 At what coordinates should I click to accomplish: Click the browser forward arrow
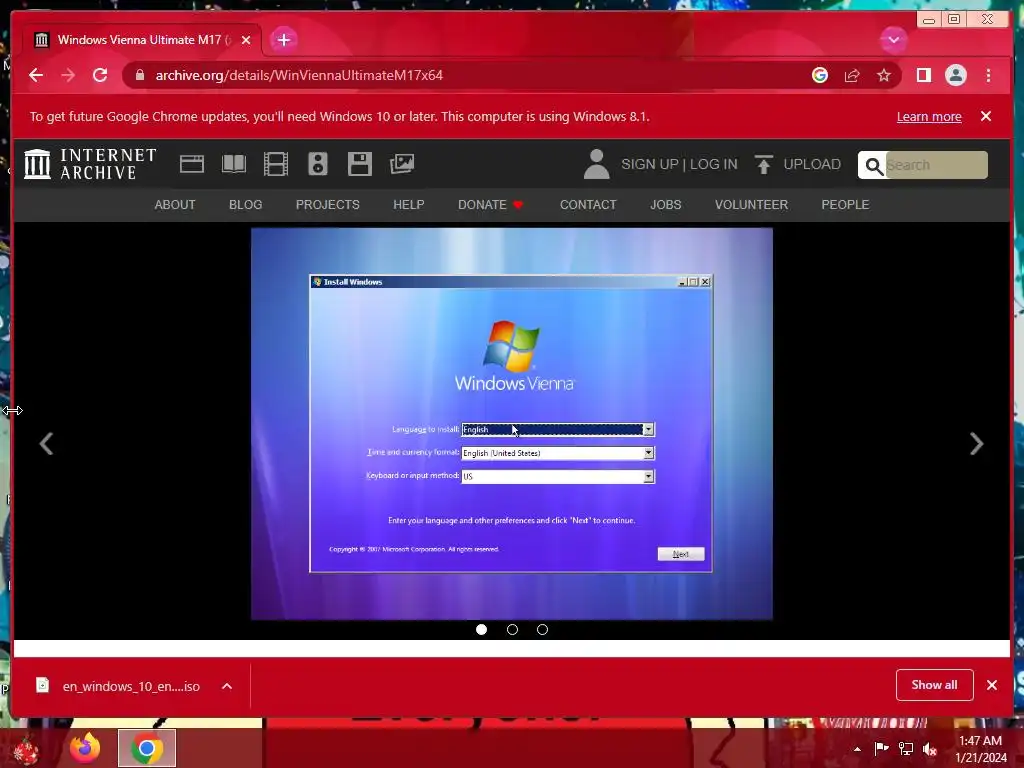68,75
